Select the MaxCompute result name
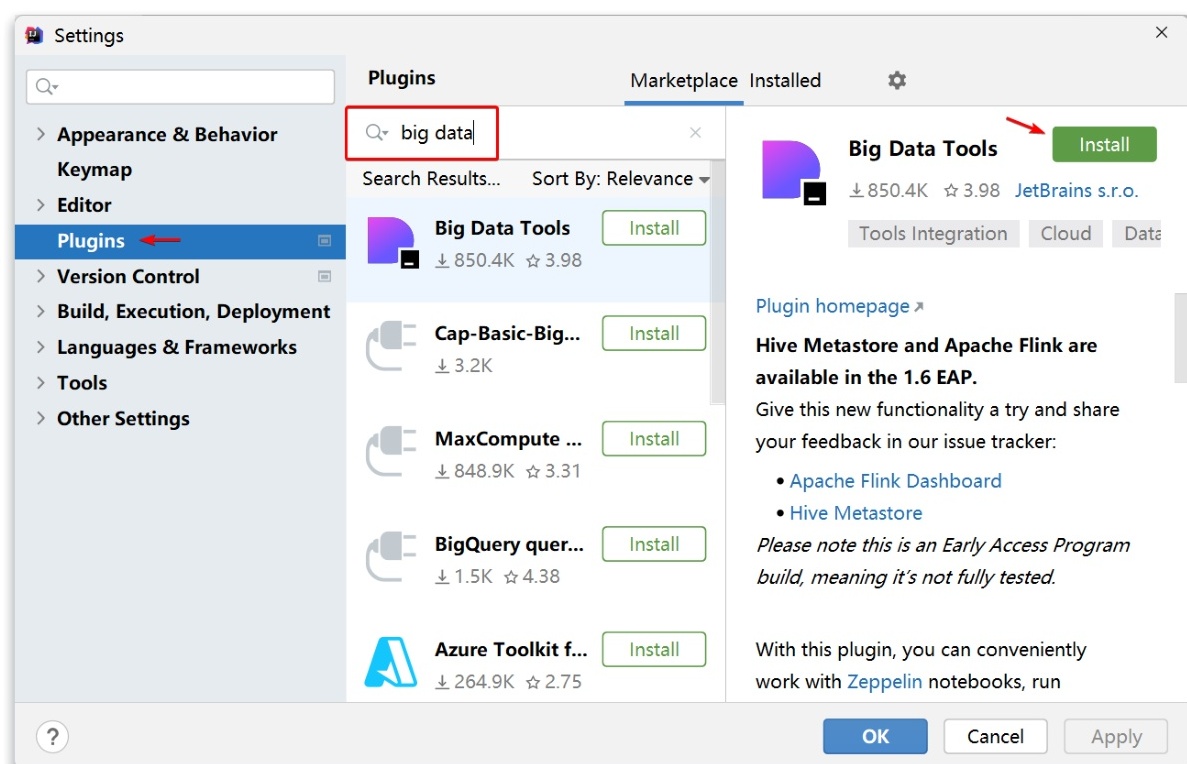Screen dimensions: 1187x764 coord(509,438)
